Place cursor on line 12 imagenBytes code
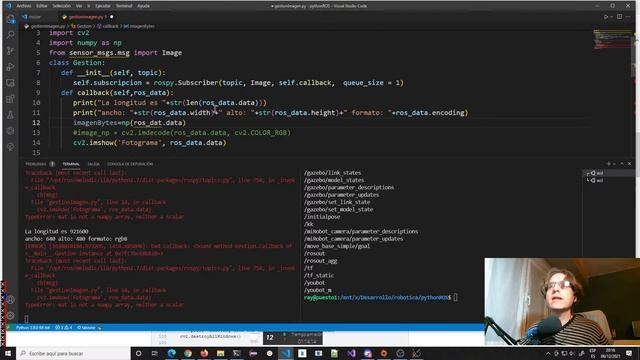 coord(129,123)
